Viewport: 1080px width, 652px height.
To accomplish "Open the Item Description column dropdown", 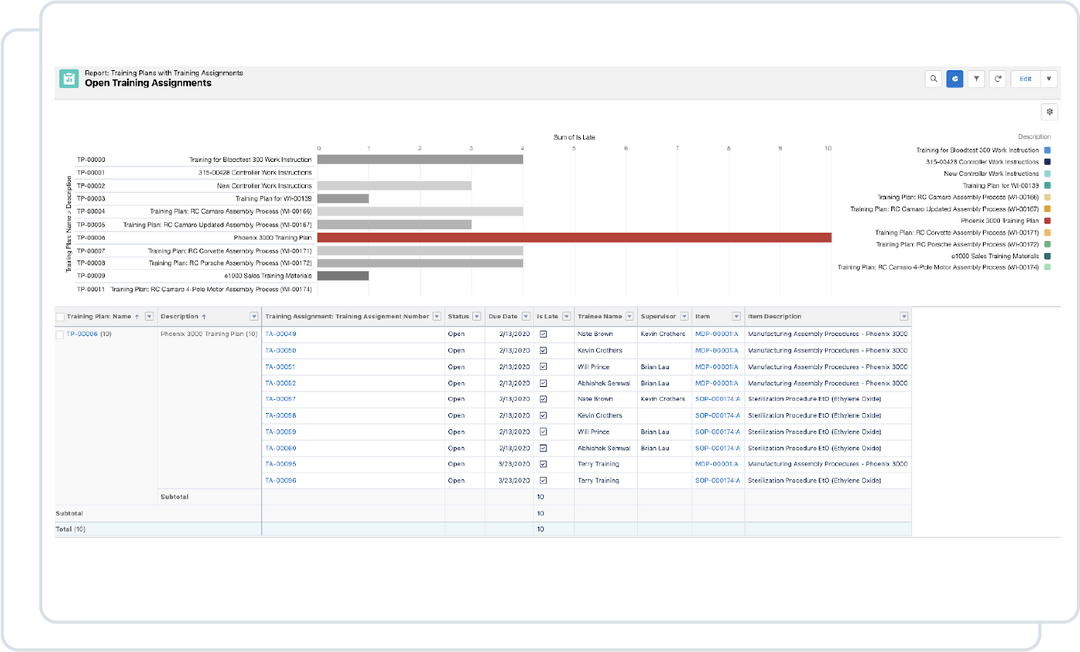I will [x=905, y=316].
